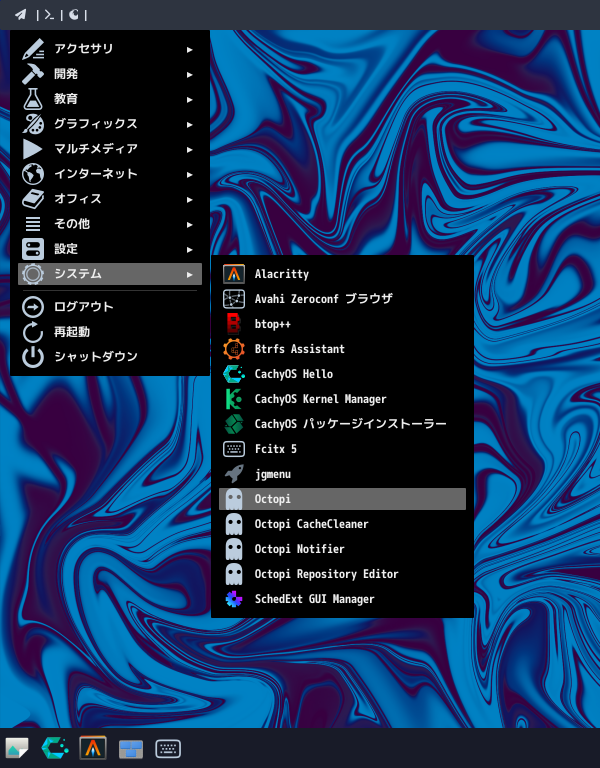Select the その他 menu label
This screenshot has width=600, height=768.
pos(72,224)
